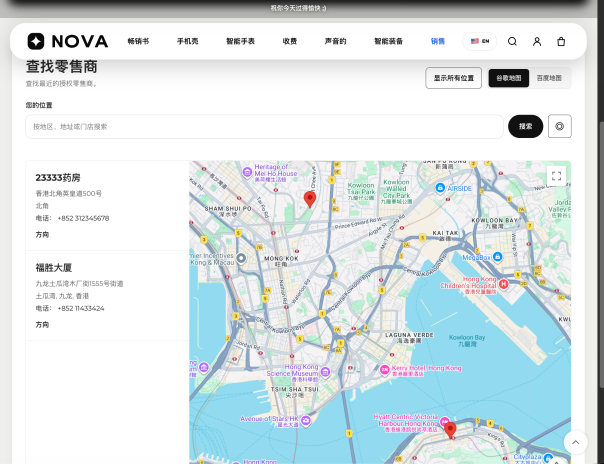Click red map pin near Hyatt Centric

(450, 430)
